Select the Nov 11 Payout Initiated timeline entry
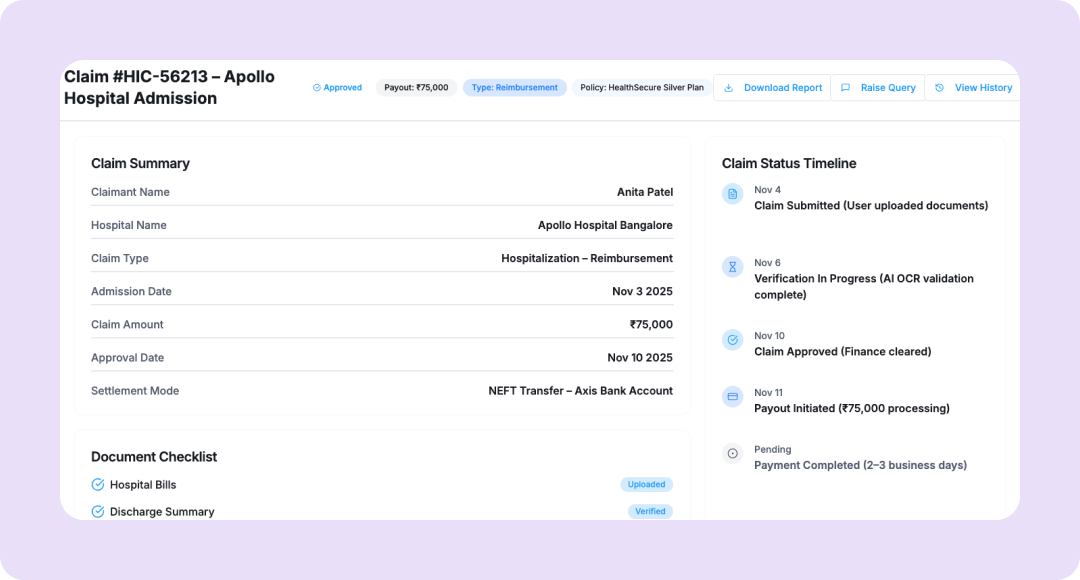Screen dimensions: 1080x580 pyautogui.click(x=851, y=401)
